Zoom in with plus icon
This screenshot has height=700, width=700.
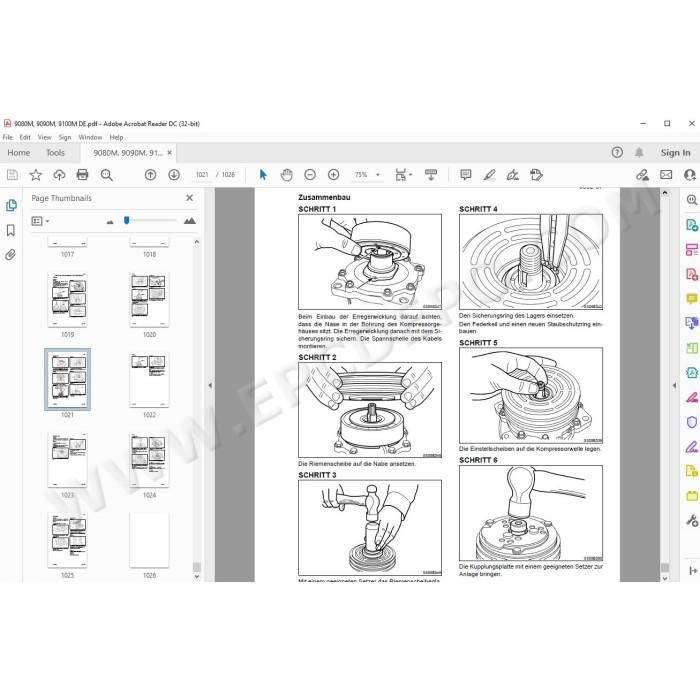click(333, 175)
